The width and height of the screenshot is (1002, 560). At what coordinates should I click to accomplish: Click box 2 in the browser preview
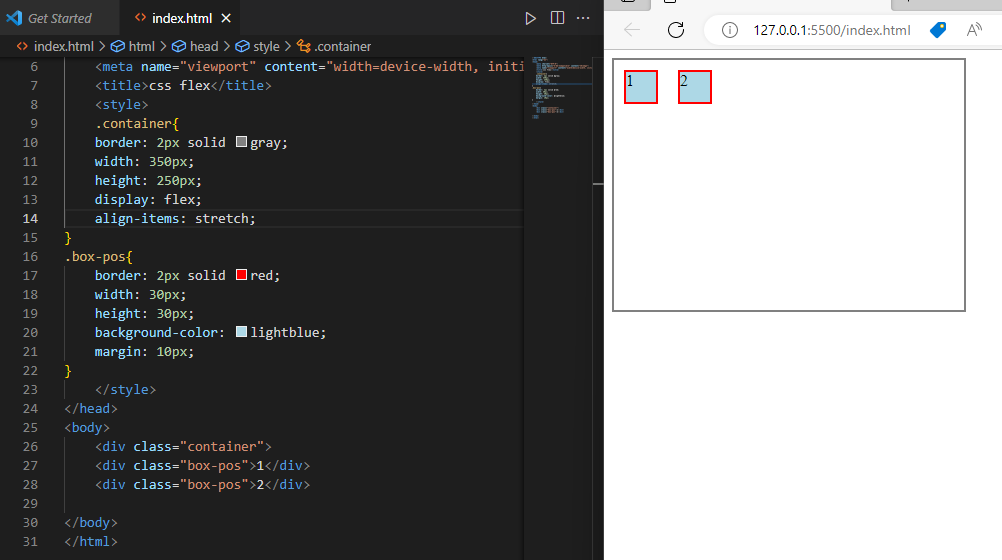695,87
